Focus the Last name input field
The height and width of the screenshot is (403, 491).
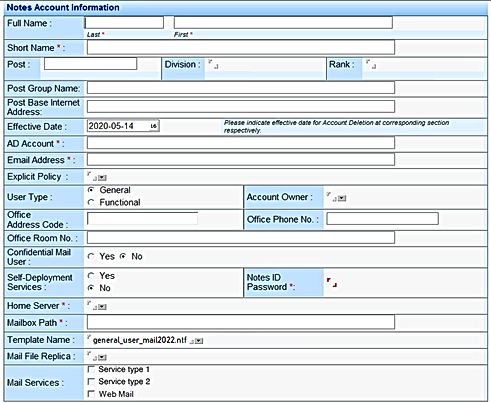124,23
